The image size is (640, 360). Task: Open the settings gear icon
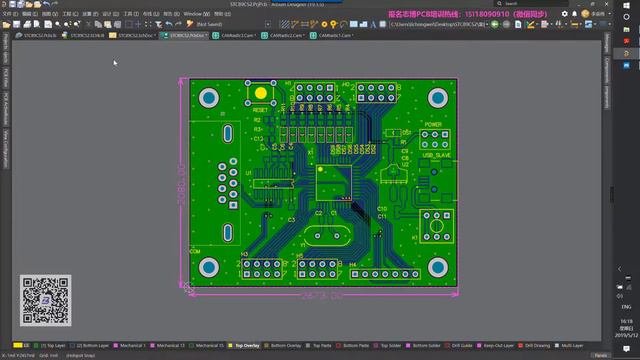pyautogui.click(x=564, y=13)
